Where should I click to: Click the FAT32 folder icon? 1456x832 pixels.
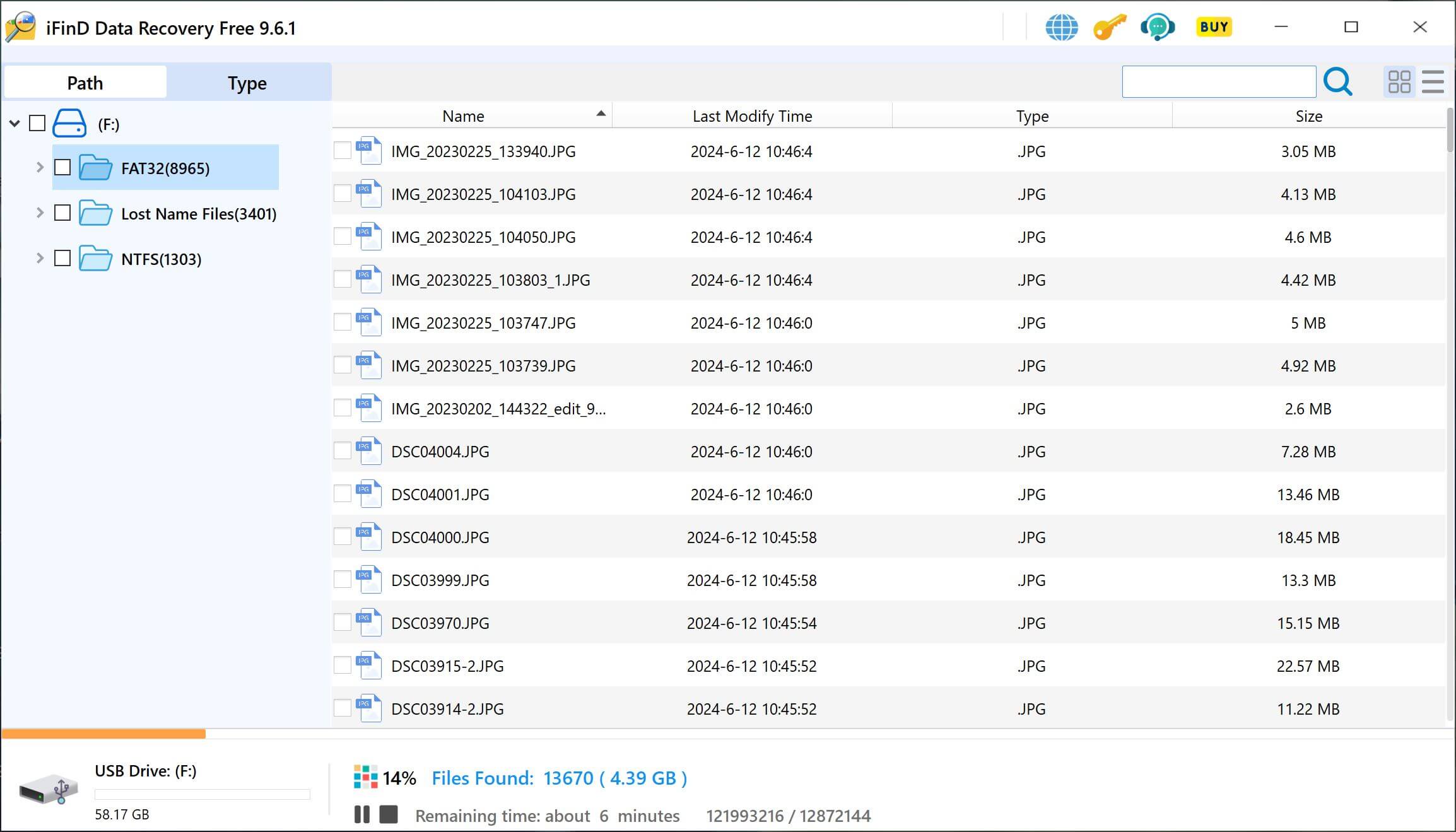95,168
